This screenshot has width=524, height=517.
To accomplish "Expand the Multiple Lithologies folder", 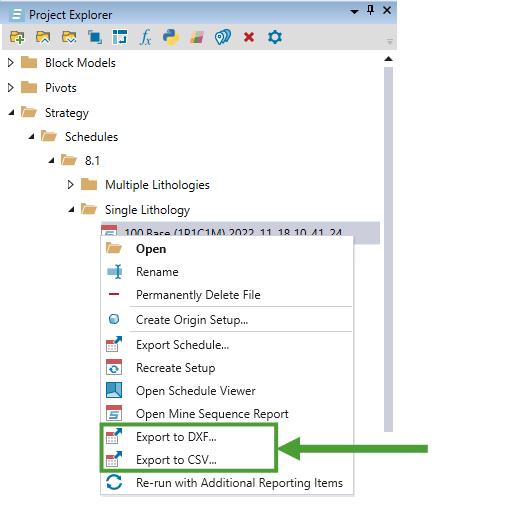I will click(70, 184).
